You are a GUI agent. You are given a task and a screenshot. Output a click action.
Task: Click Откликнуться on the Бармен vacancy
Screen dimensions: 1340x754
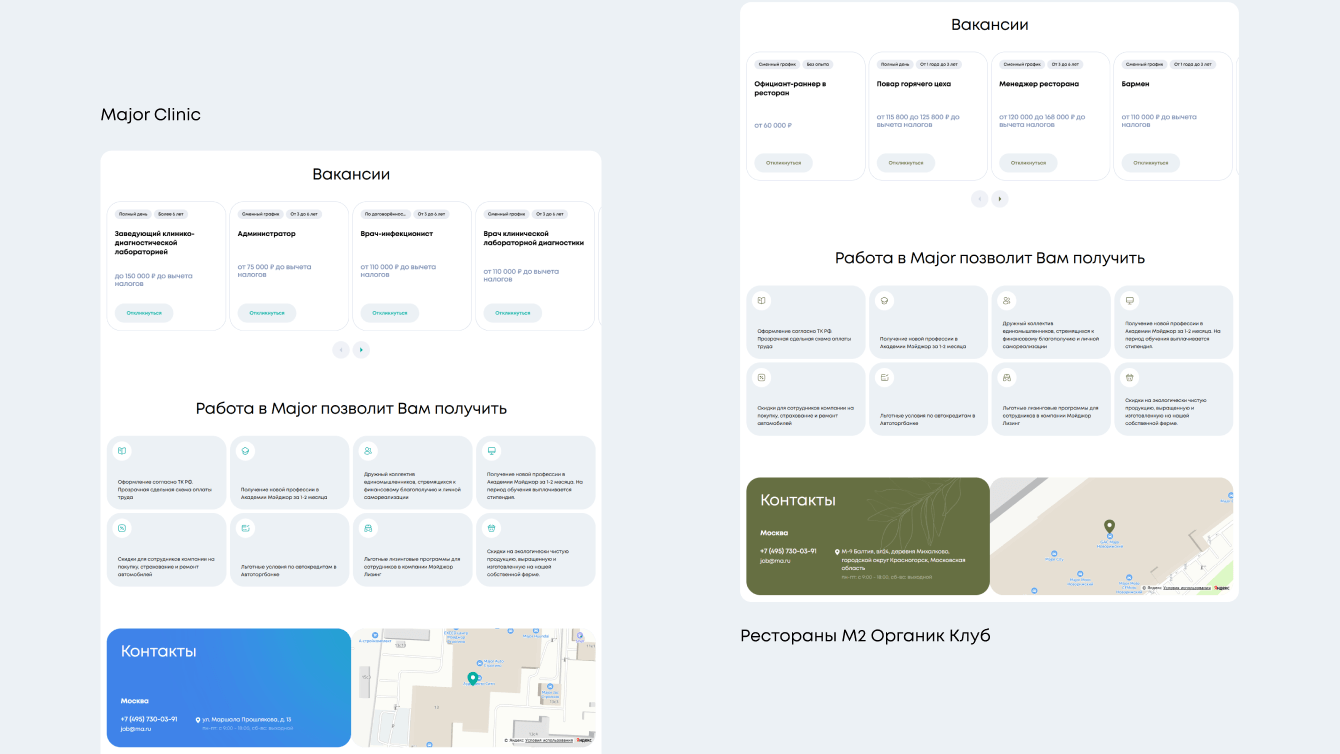pyautogui.click(x=1151, y=162)
